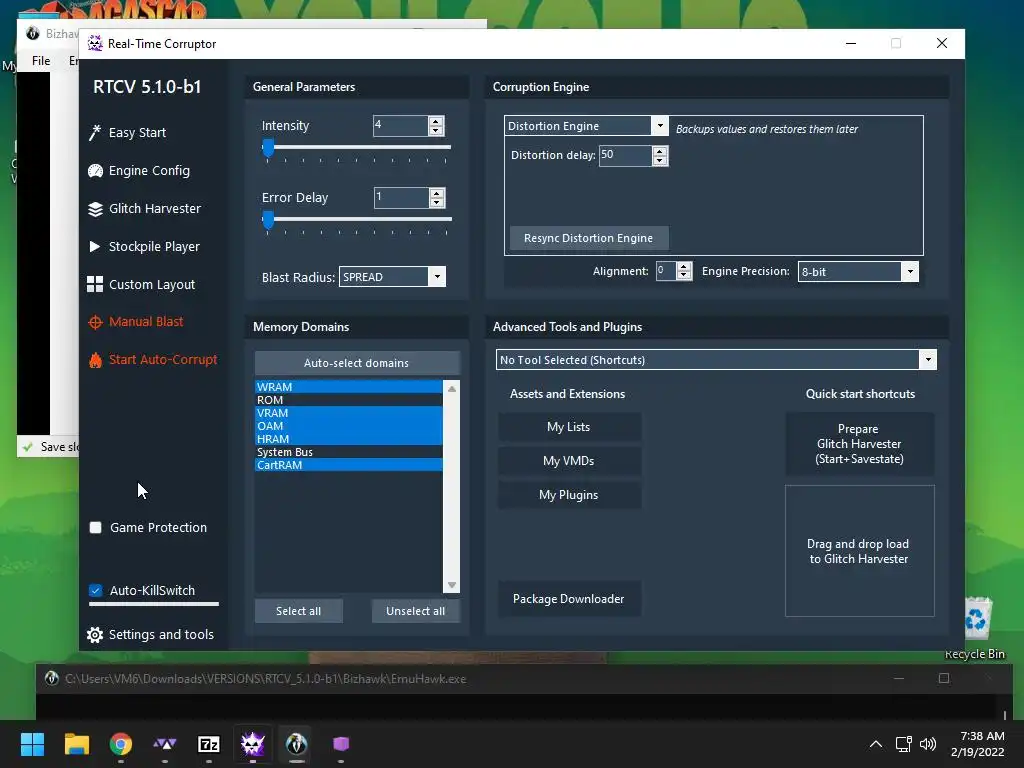Click the Real-Time Corruptor title bar logo
This screenshot has height=768, width=1024.
click(x=95, y=43)
